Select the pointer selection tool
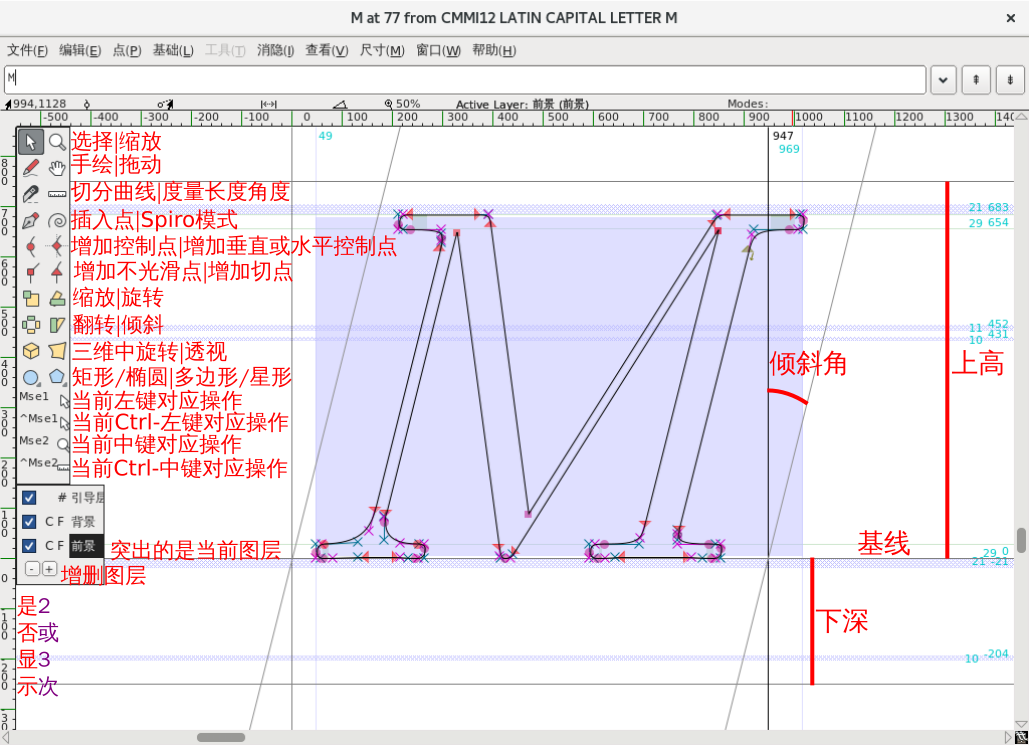The height and width of the screenshot is (745, 1029). click(31, 141)
